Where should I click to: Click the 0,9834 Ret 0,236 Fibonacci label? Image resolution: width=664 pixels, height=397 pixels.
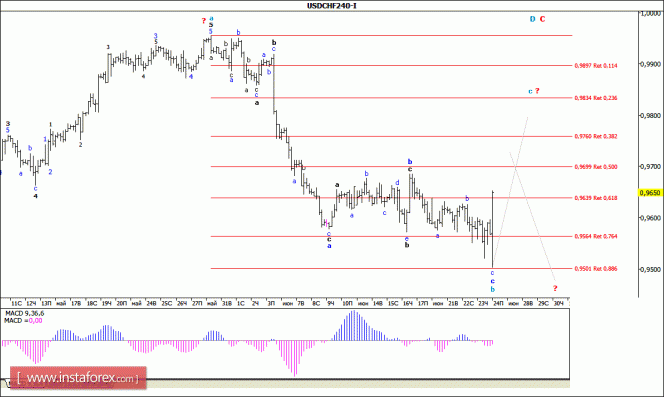(x=596, y=98)
